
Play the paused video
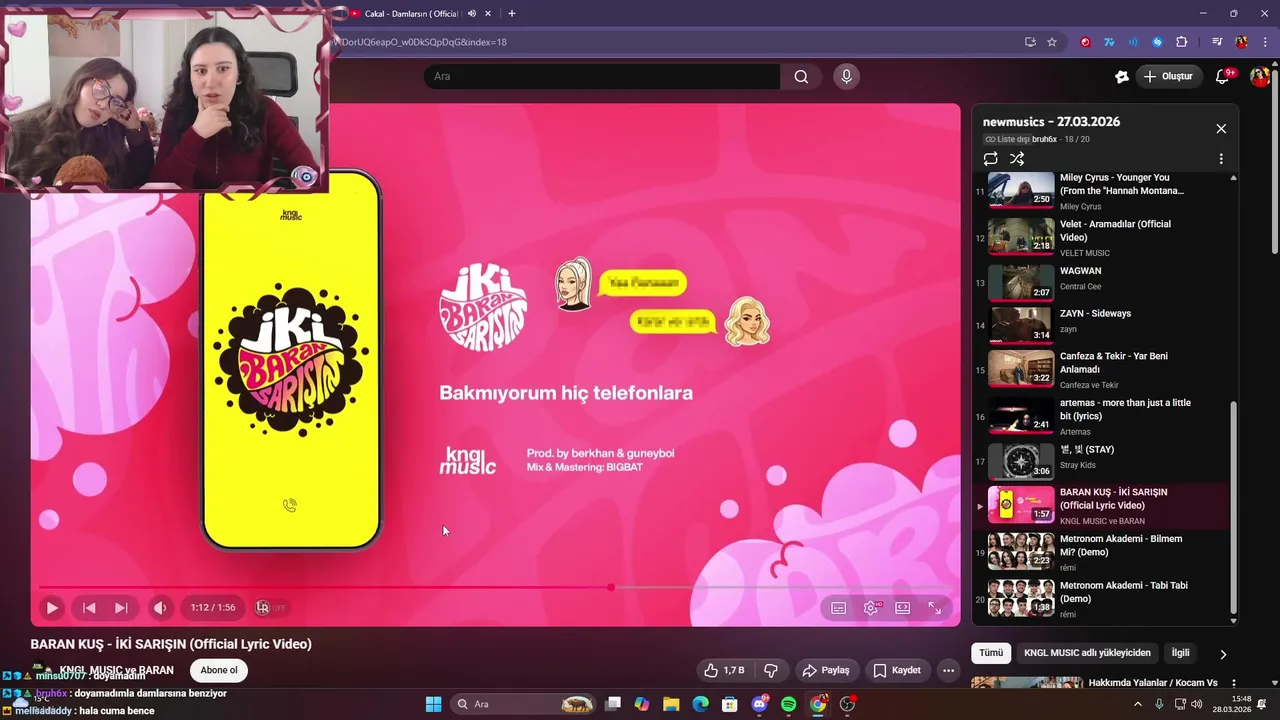pos(52,607)
